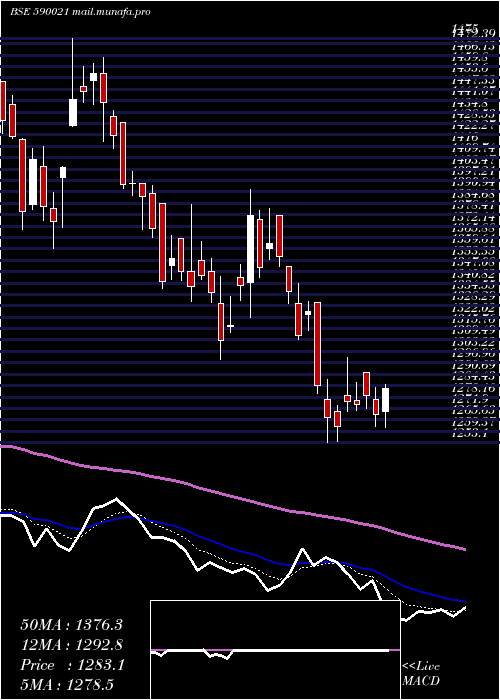Click the BSE 590021 mail.munafa.pro title text
The height and width of the screenshot is (700, 500).
coord(80,12)
